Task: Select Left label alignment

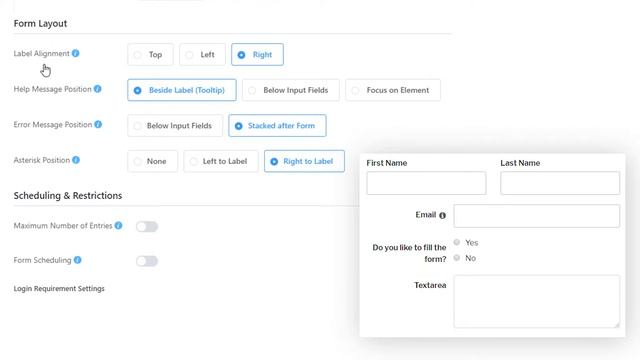Action: [x=202, y=54]
